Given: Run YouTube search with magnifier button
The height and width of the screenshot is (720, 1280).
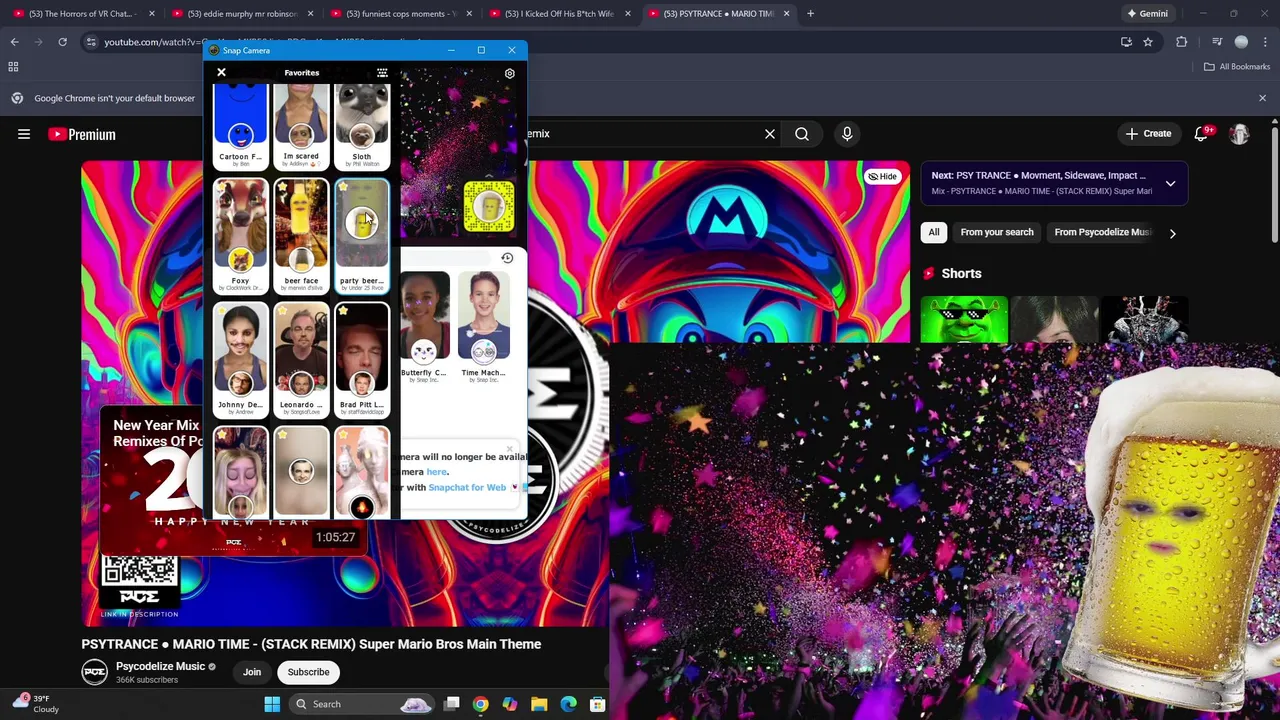Looking at the screenshot, I should [802, 133].
